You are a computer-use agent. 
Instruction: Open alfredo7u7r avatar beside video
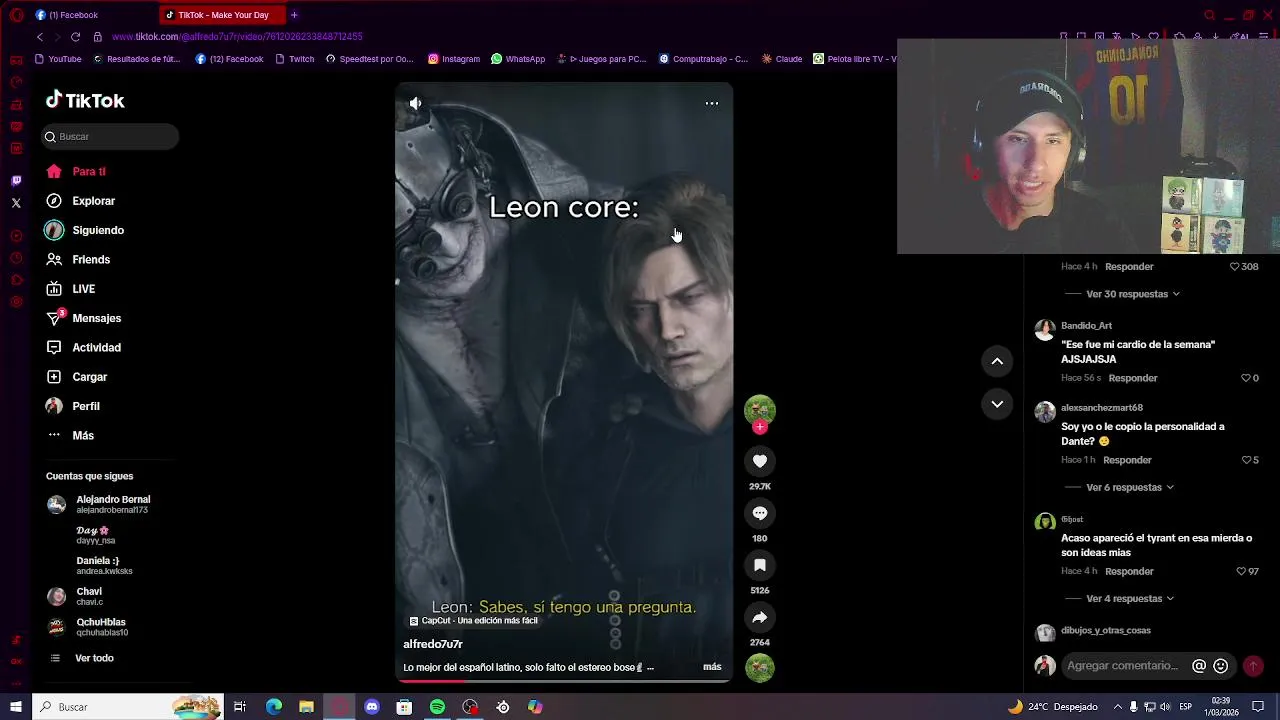point(760,410)
